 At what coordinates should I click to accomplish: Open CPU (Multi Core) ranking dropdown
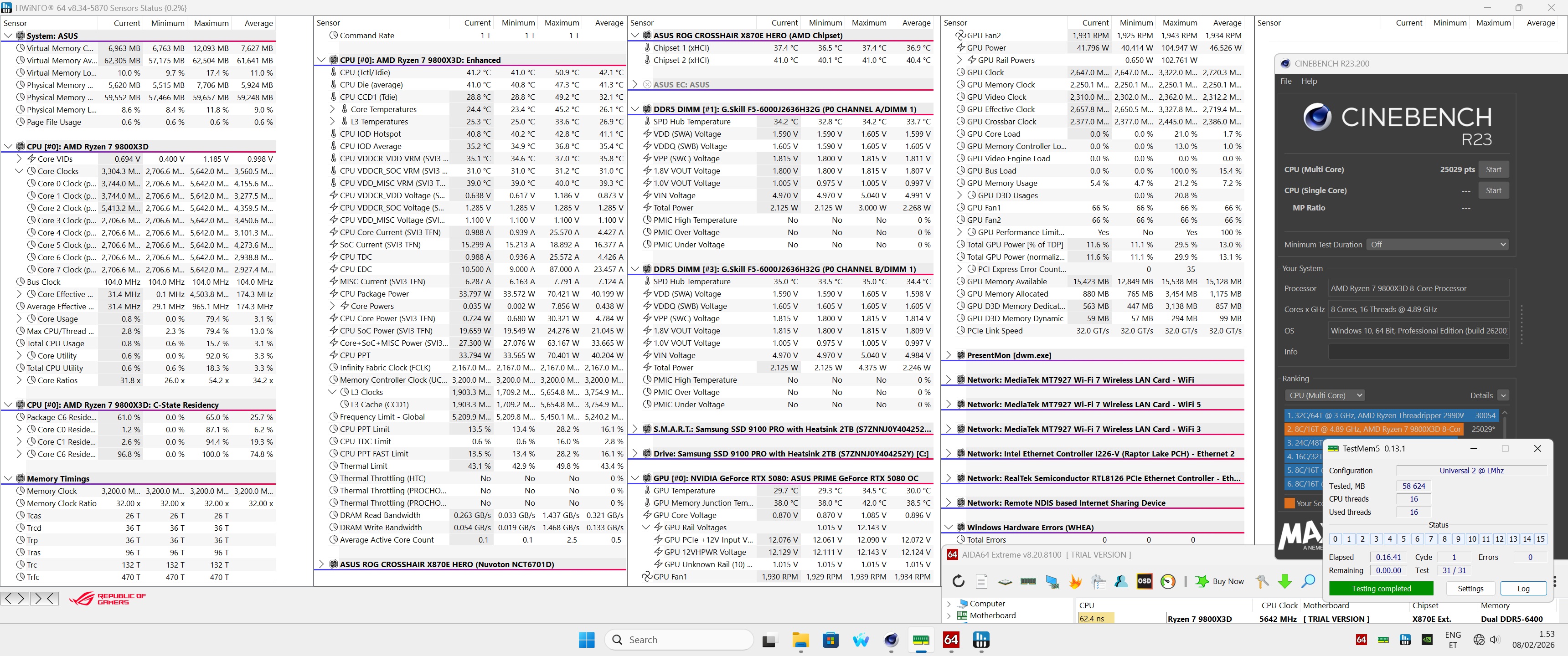[1324, 395]
